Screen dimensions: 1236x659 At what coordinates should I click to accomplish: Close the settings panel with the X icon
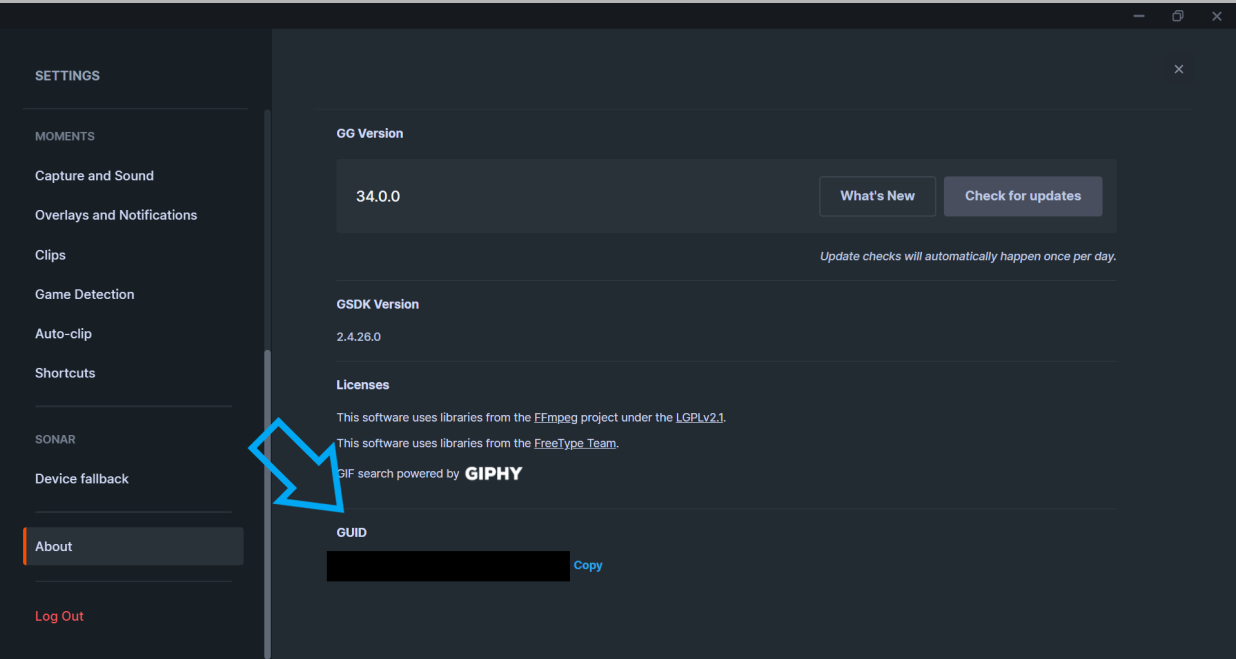coord(1179,69)
